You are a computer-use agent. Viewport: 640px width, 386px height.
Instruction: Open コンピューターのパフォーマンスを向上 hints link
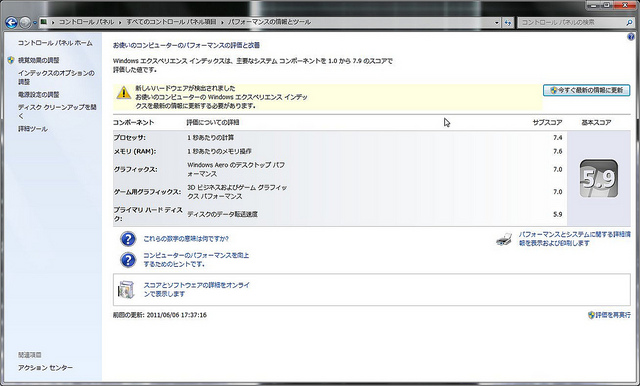tap(196, 260)
